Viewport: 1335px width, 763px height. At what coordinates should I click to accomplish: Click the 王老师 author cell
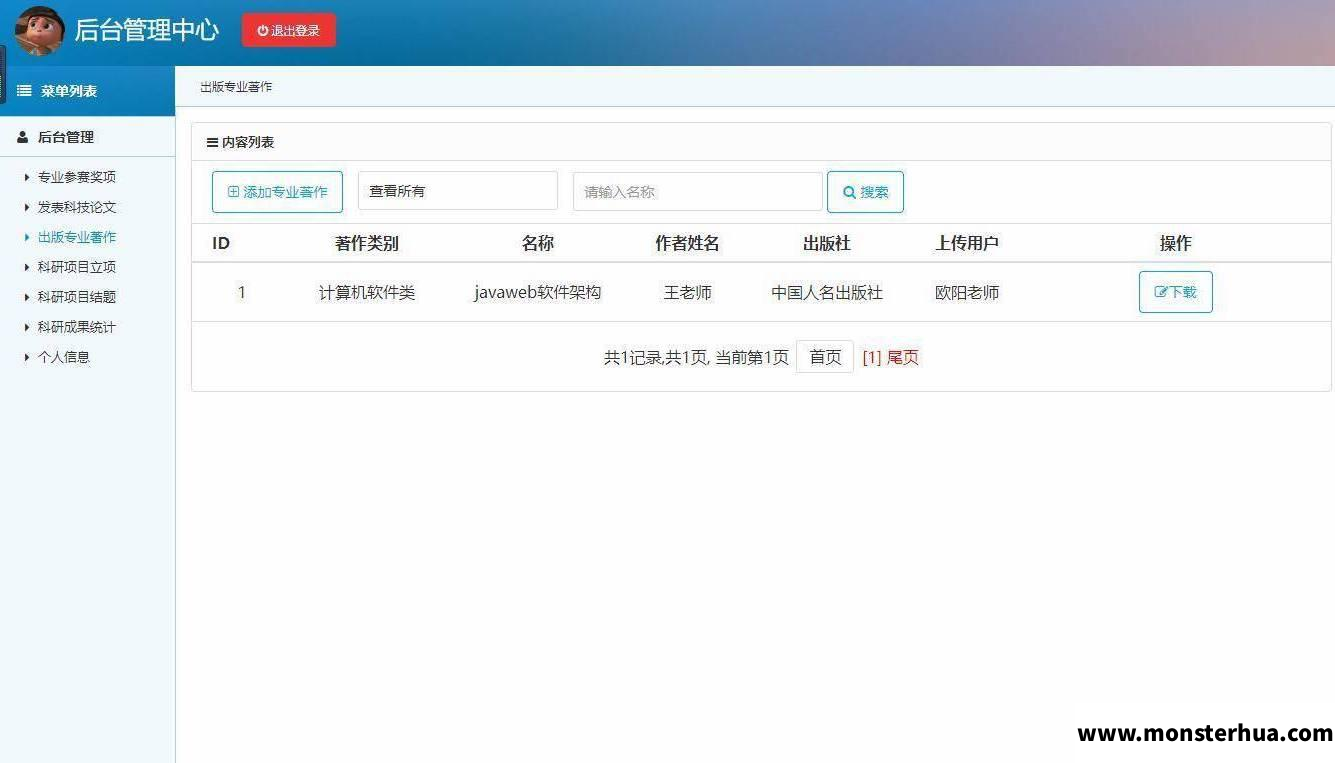(688, 293)
